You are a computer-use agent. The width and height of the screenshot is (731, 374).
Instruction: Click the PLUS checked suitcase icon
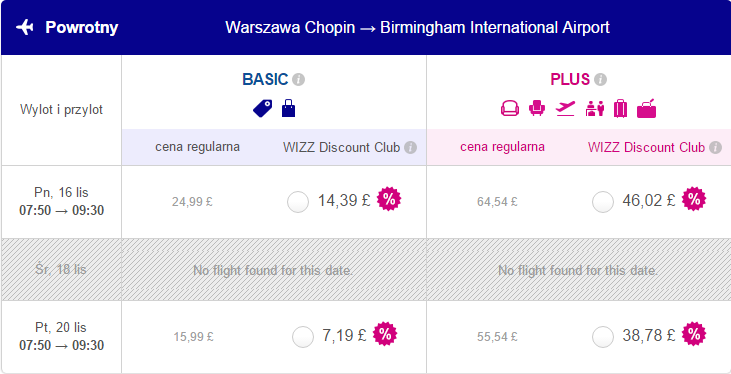coord(621,109)
